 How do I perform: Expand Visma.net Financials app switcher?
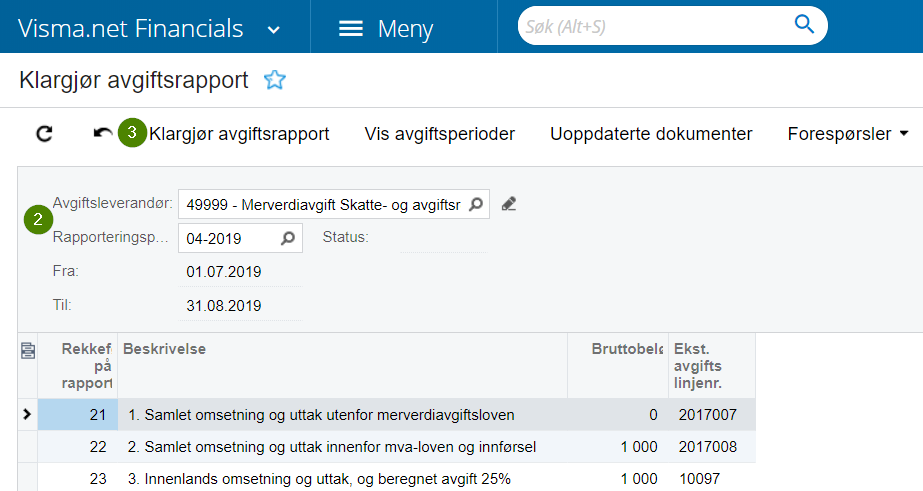(274, 29)
